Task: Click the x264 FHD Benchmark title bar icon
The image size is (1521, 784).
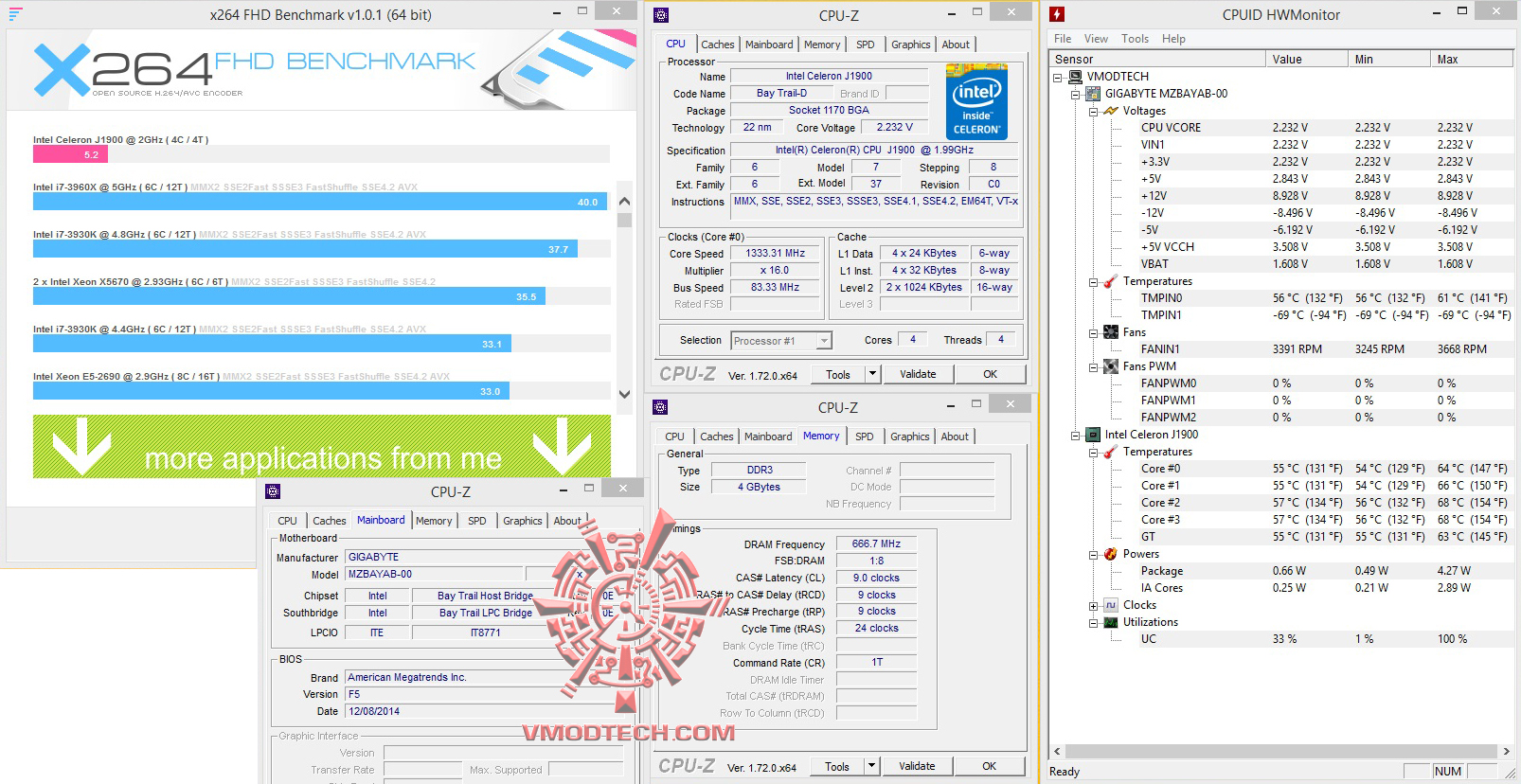Action: 15,14
